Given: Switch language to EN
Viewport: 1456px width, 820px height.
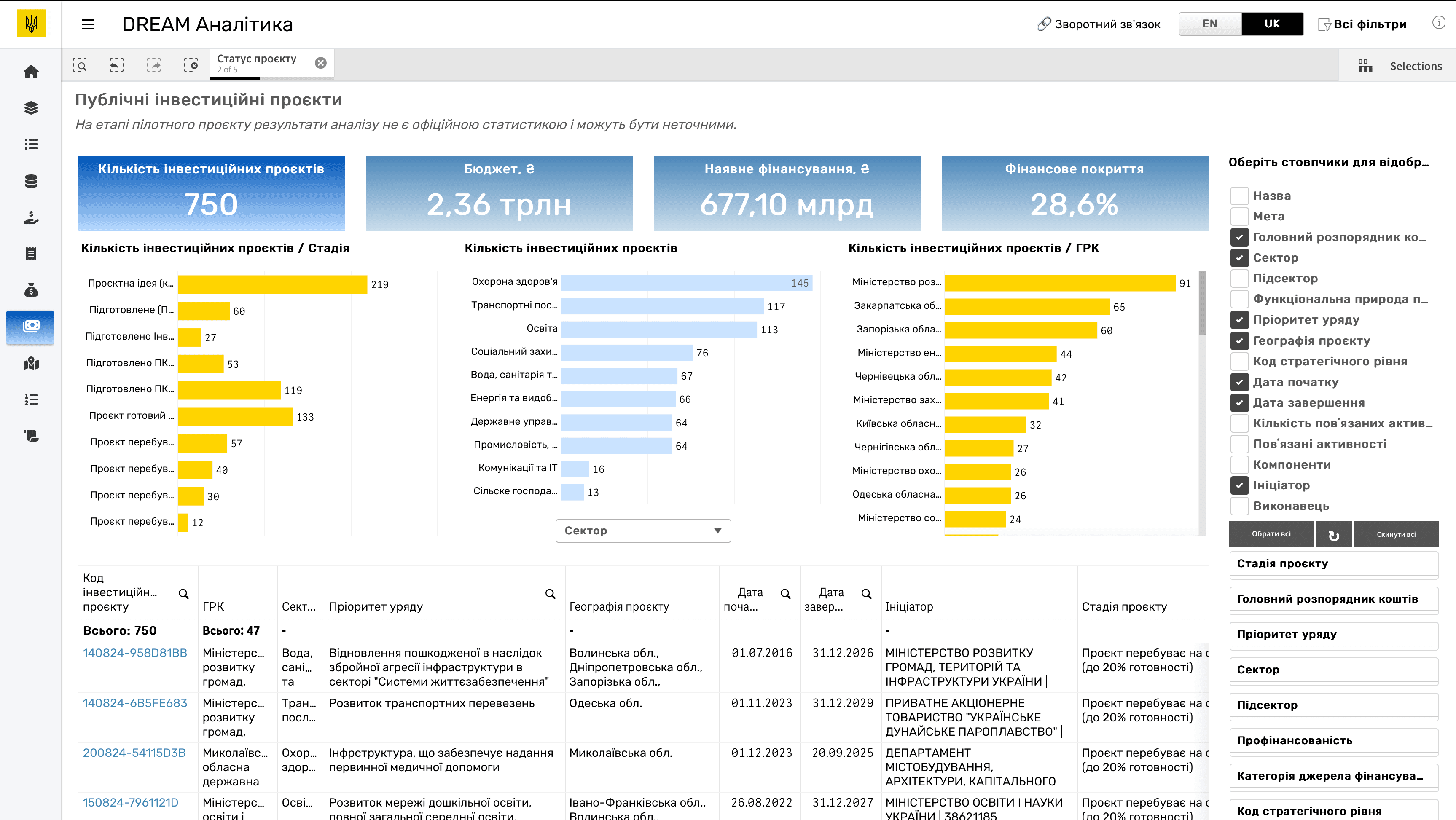Looking at the screenshot, I should point(1209,24).
